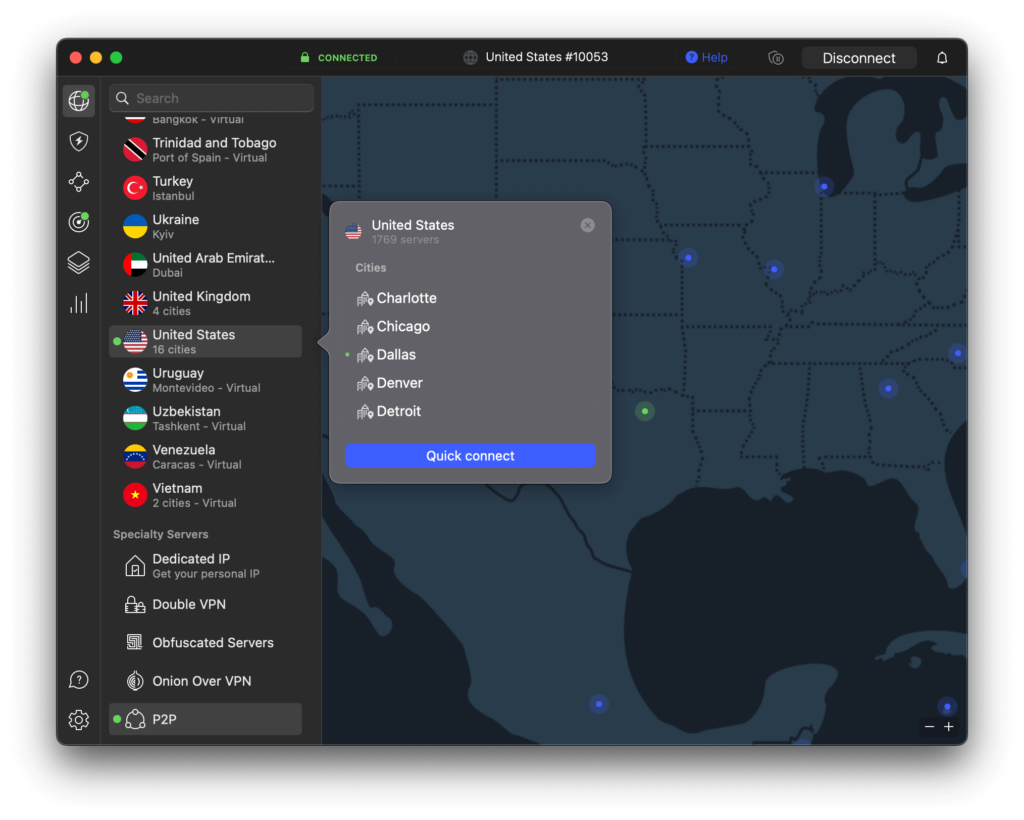
Task: Click United States #10053 server label
Action: (x=547, y=57)
